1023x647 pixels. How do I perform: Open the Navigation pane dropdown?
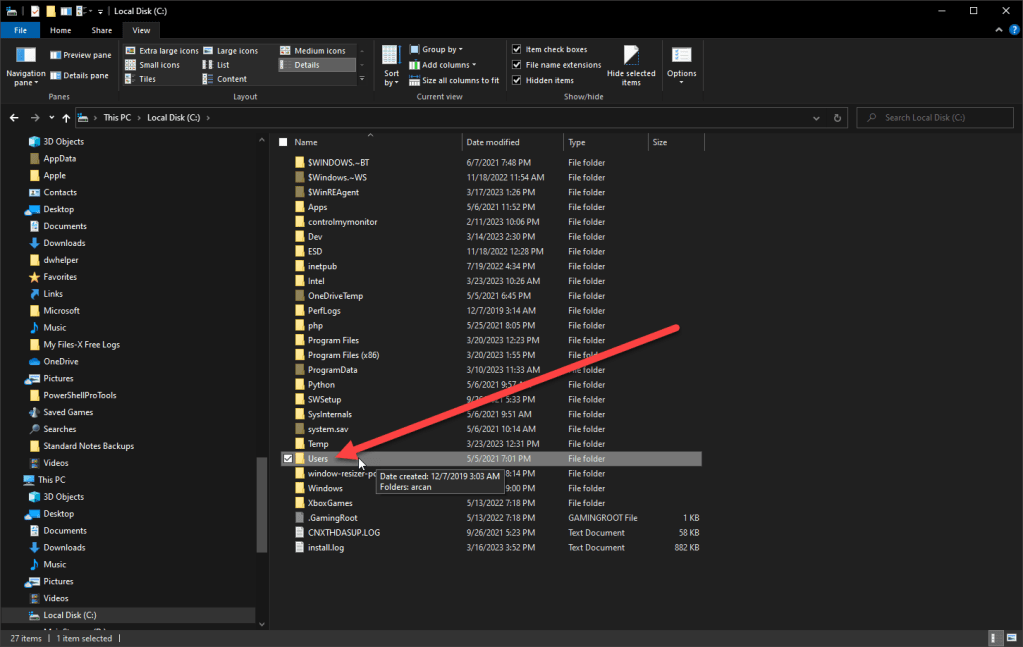25,65
